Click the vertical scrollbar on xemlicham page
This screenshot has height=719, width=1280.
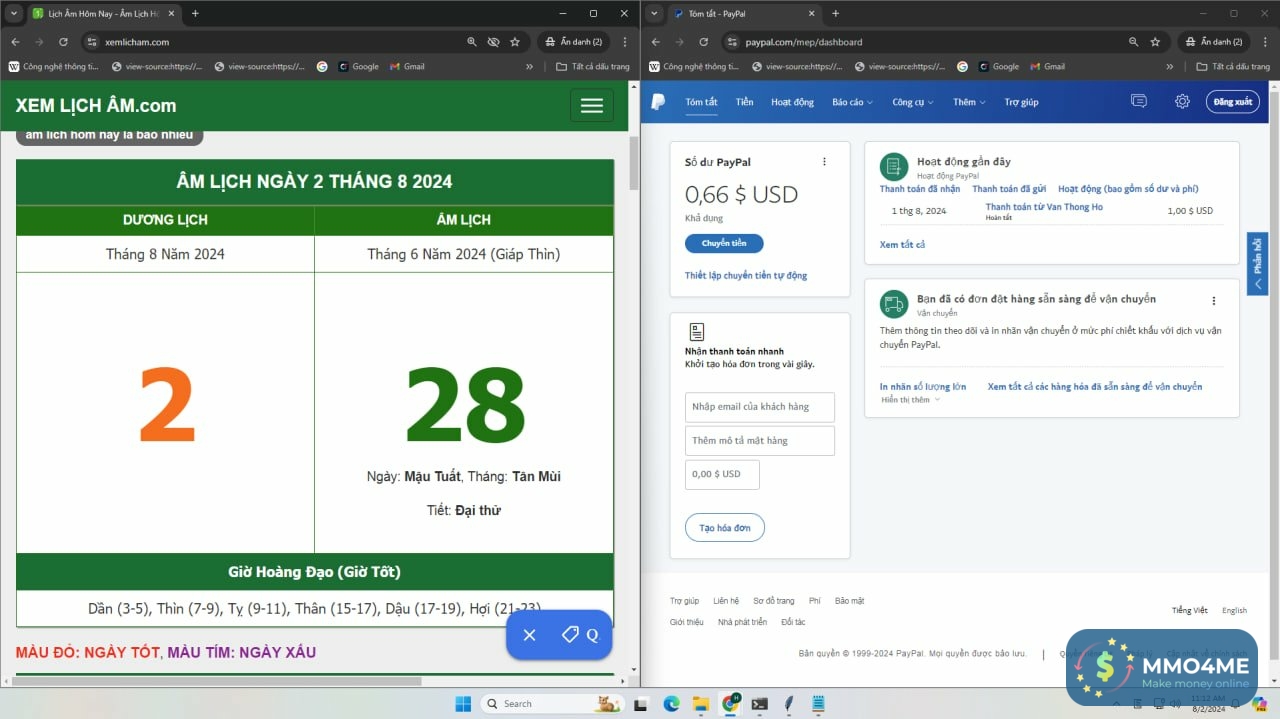point(633,162)
